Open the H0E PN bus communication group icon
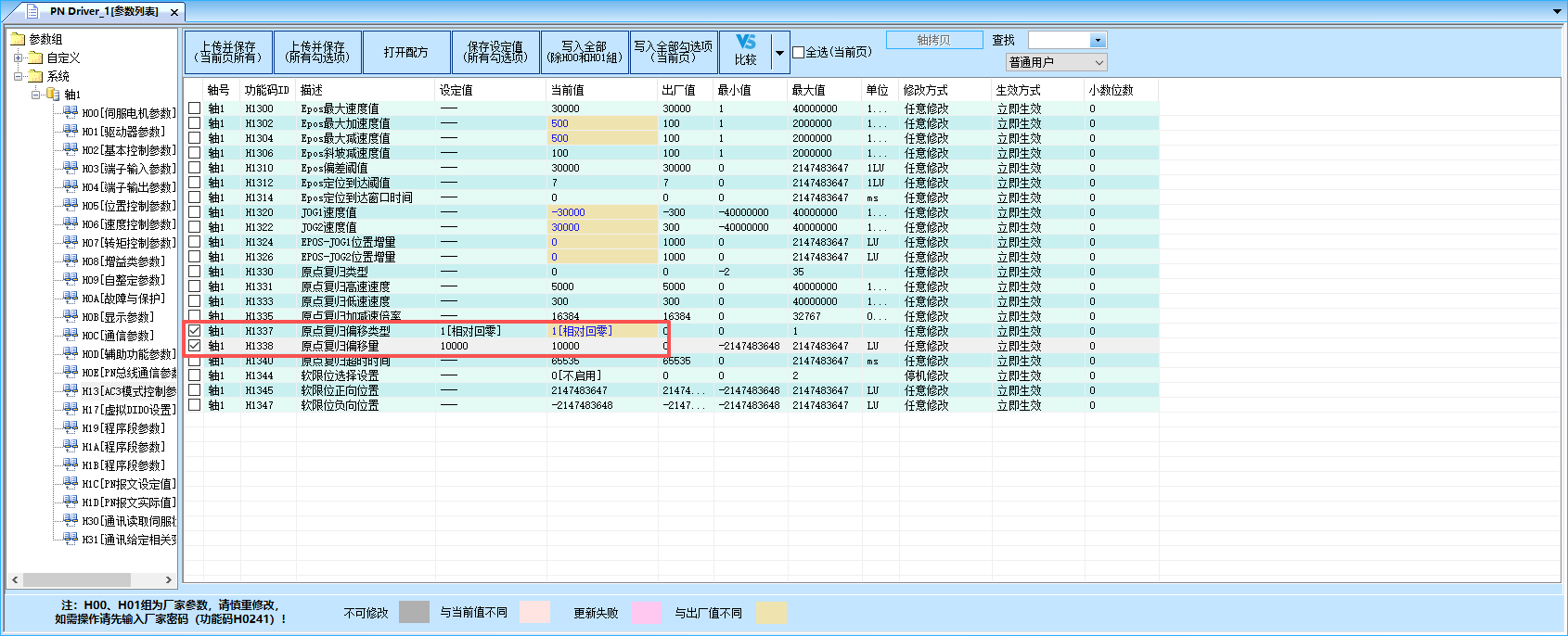This screenshot has width=1568, height=636. (x=71, y=372)
